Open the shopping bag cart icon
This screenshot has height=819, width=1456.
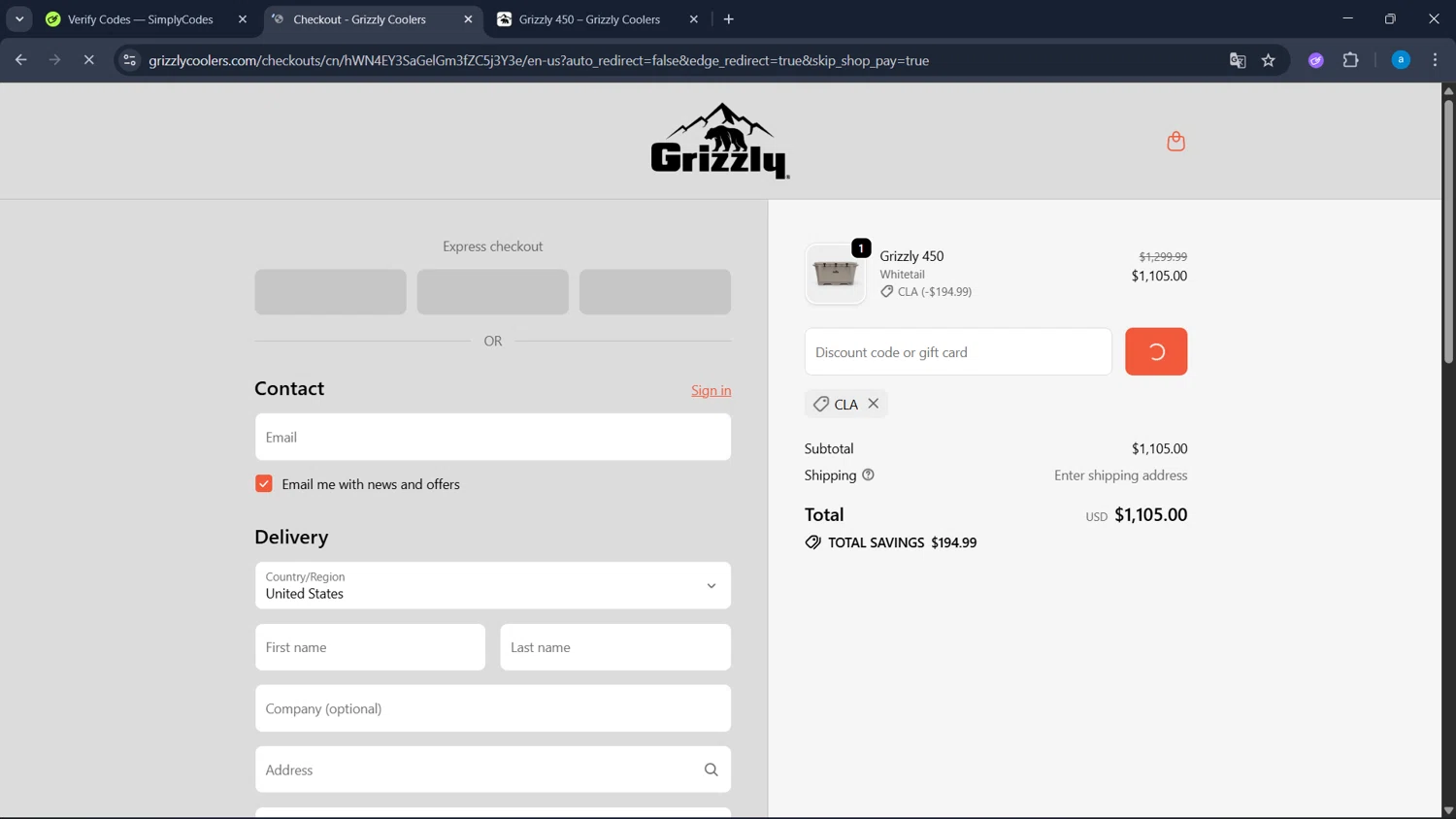point(1175,142)
